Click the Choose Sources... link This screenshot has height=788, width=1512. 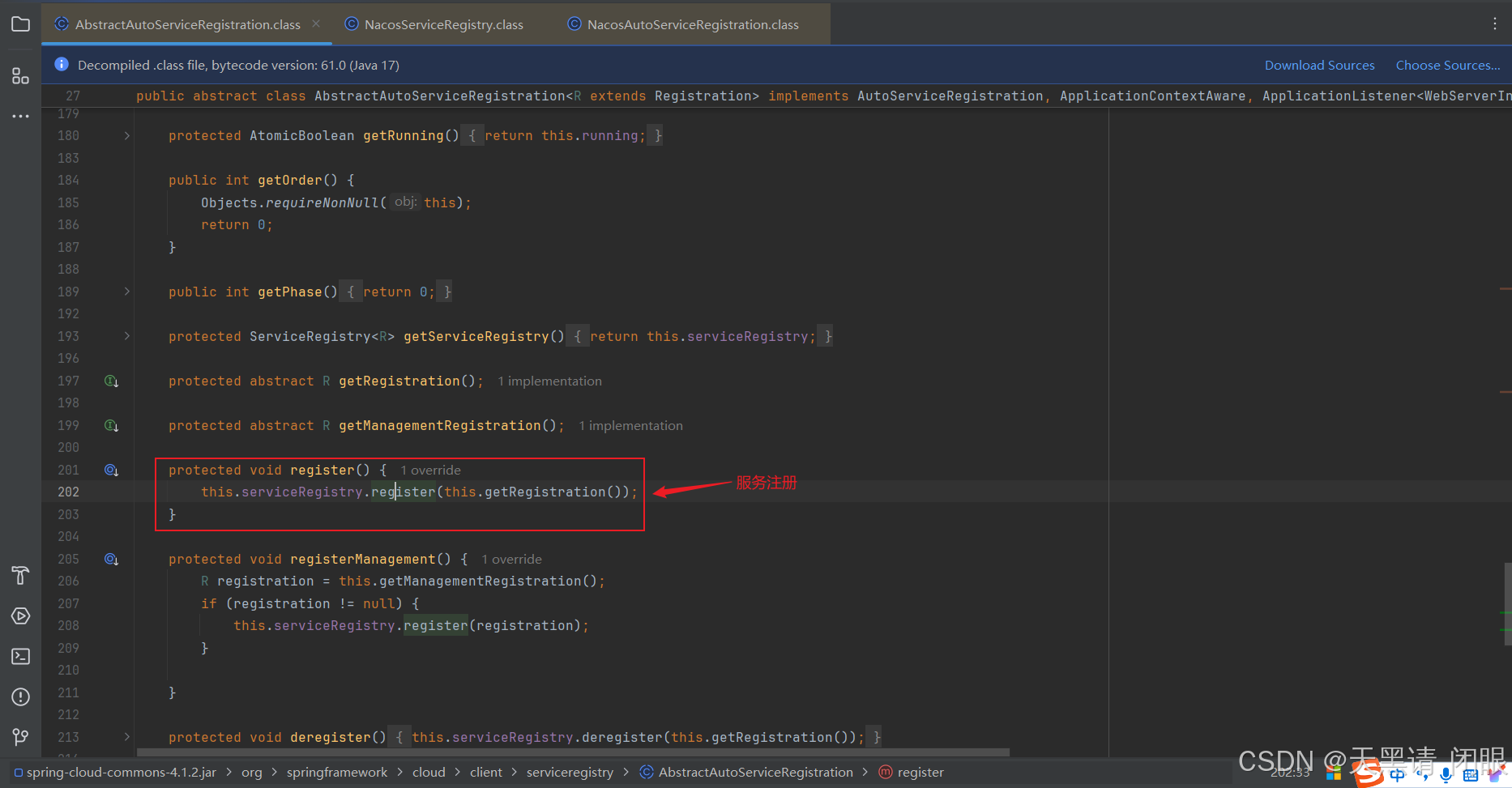[x=1448, y=65]
